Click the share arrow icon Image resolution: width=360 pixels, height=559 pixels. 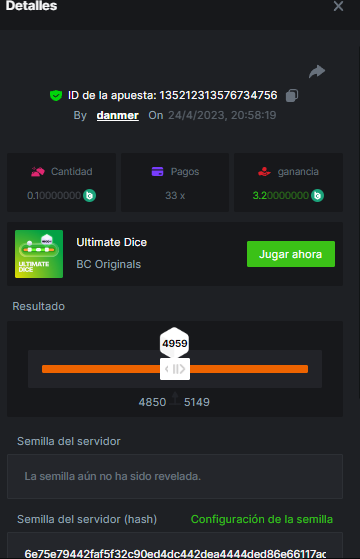[317, 71]
